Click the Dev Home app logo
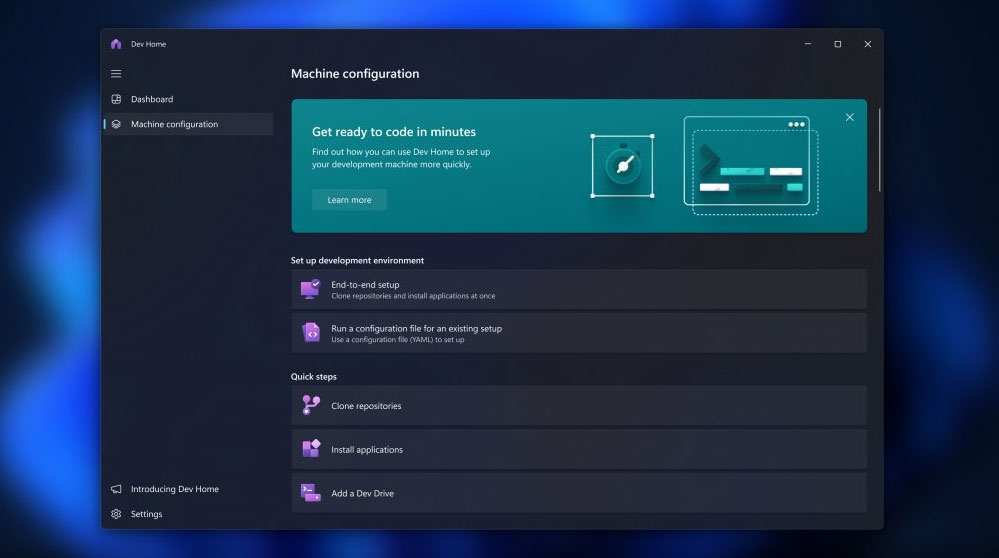The height and width of the screenshot is (558, 999). pyautogui.click(x=116, y=44)
